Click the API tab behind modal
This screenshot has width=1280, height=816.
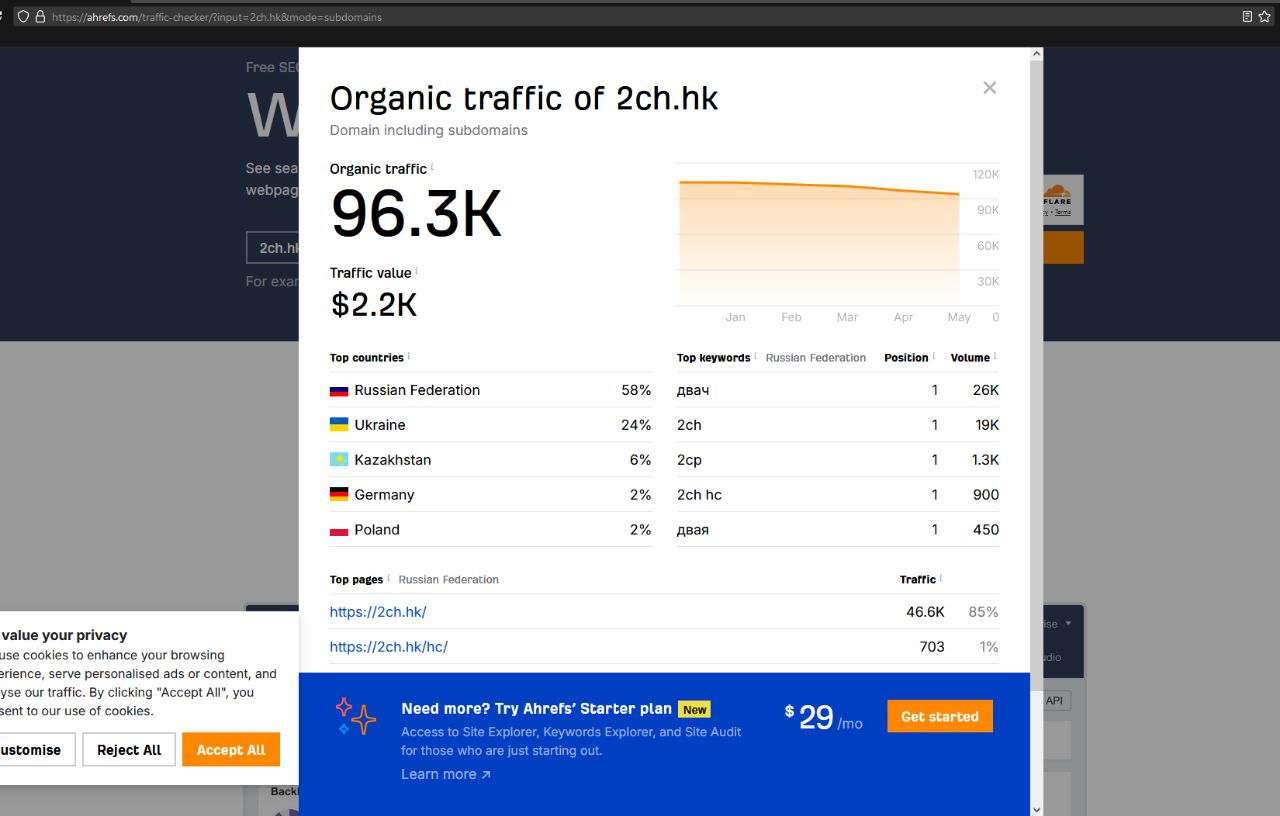[1054, 701]
